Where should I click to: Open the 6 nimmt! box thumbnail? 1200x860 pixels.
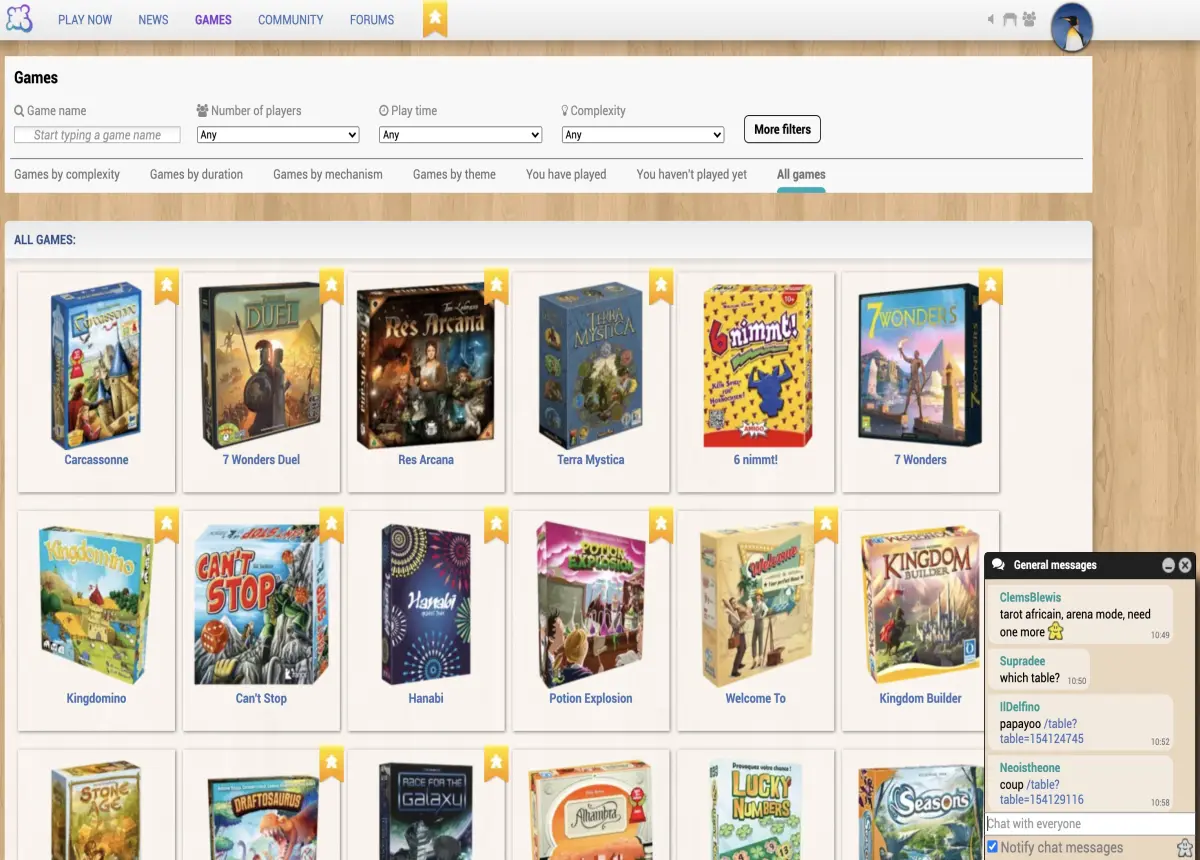(756, 365)
